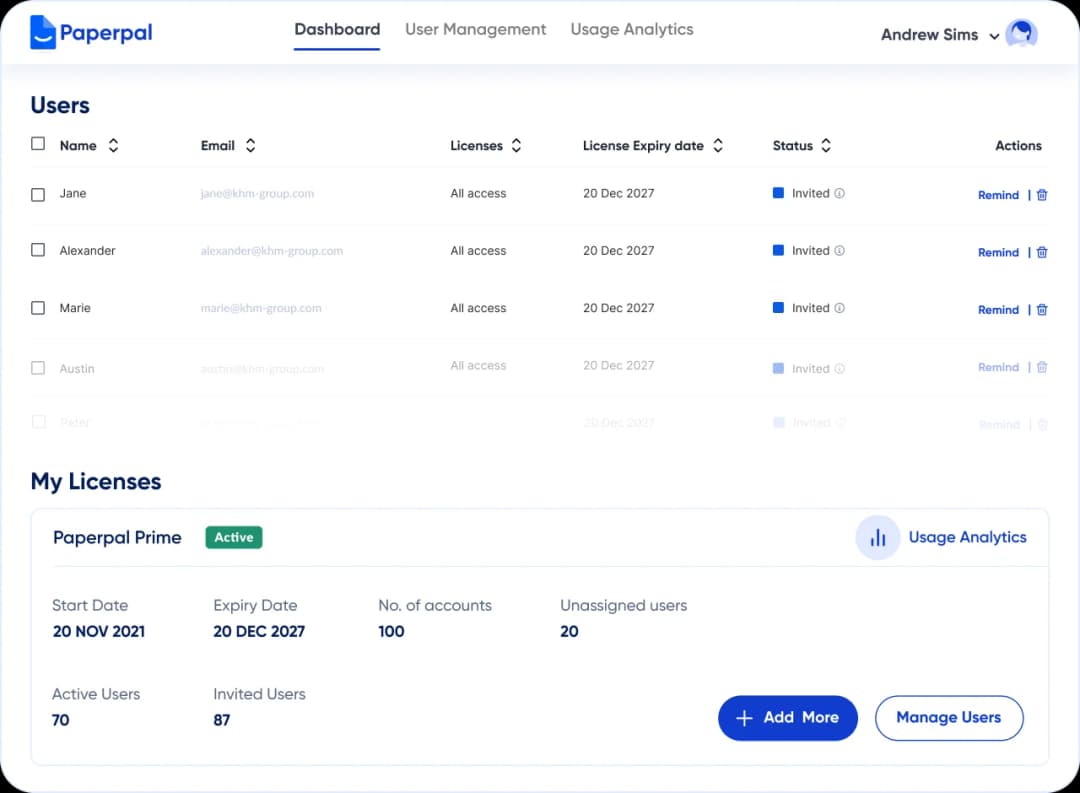Click the green Active license badge
1080x793 pixels.
click(x=233, y=537)
